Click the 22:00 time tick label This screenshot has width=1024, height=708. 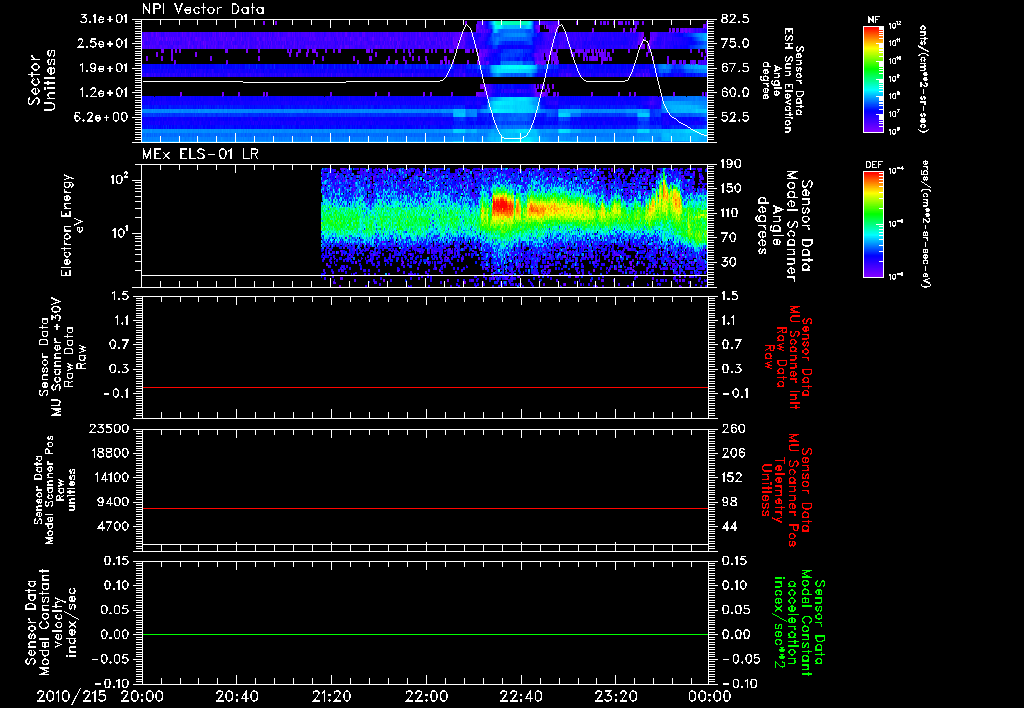click(426, 696)
